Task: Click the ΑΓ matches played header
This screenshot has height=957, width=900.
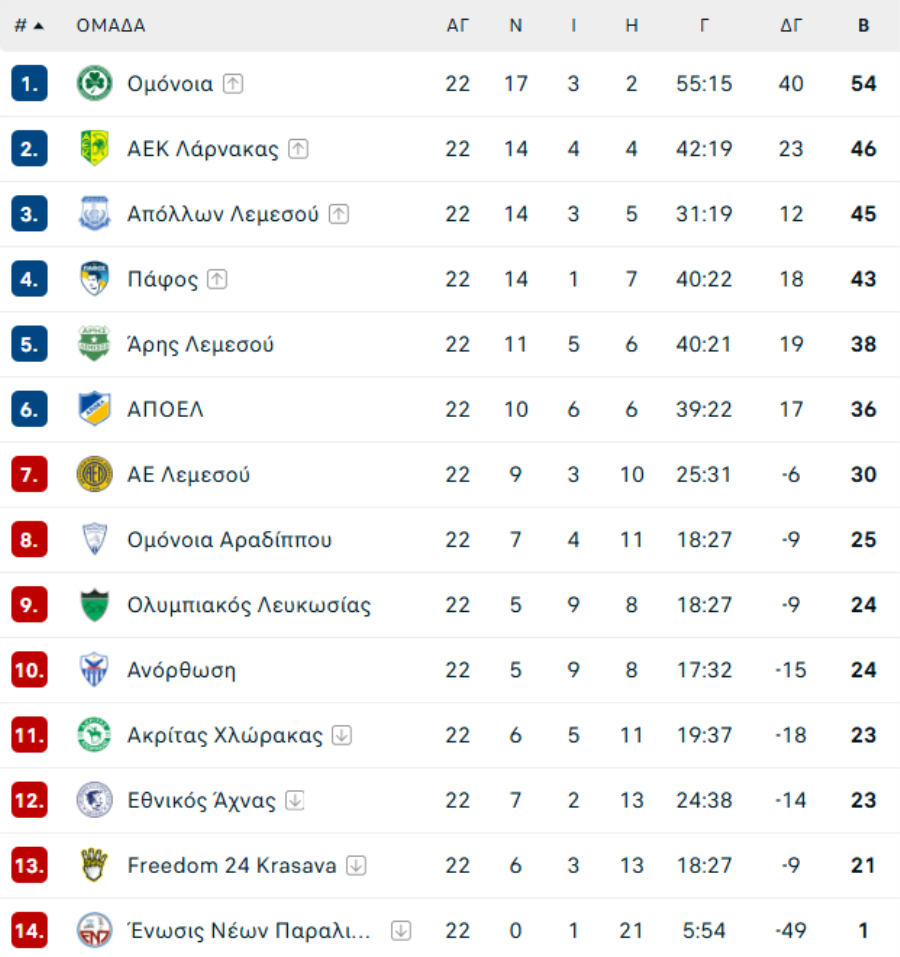Action: [x=457, y=26]
